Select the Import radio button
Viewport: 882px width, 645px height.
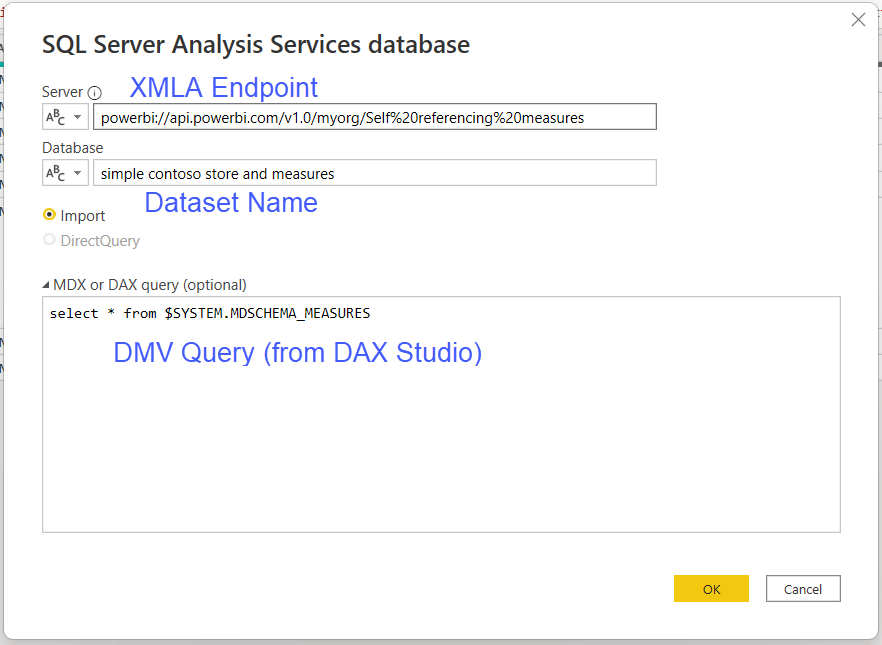pos(49,215)
